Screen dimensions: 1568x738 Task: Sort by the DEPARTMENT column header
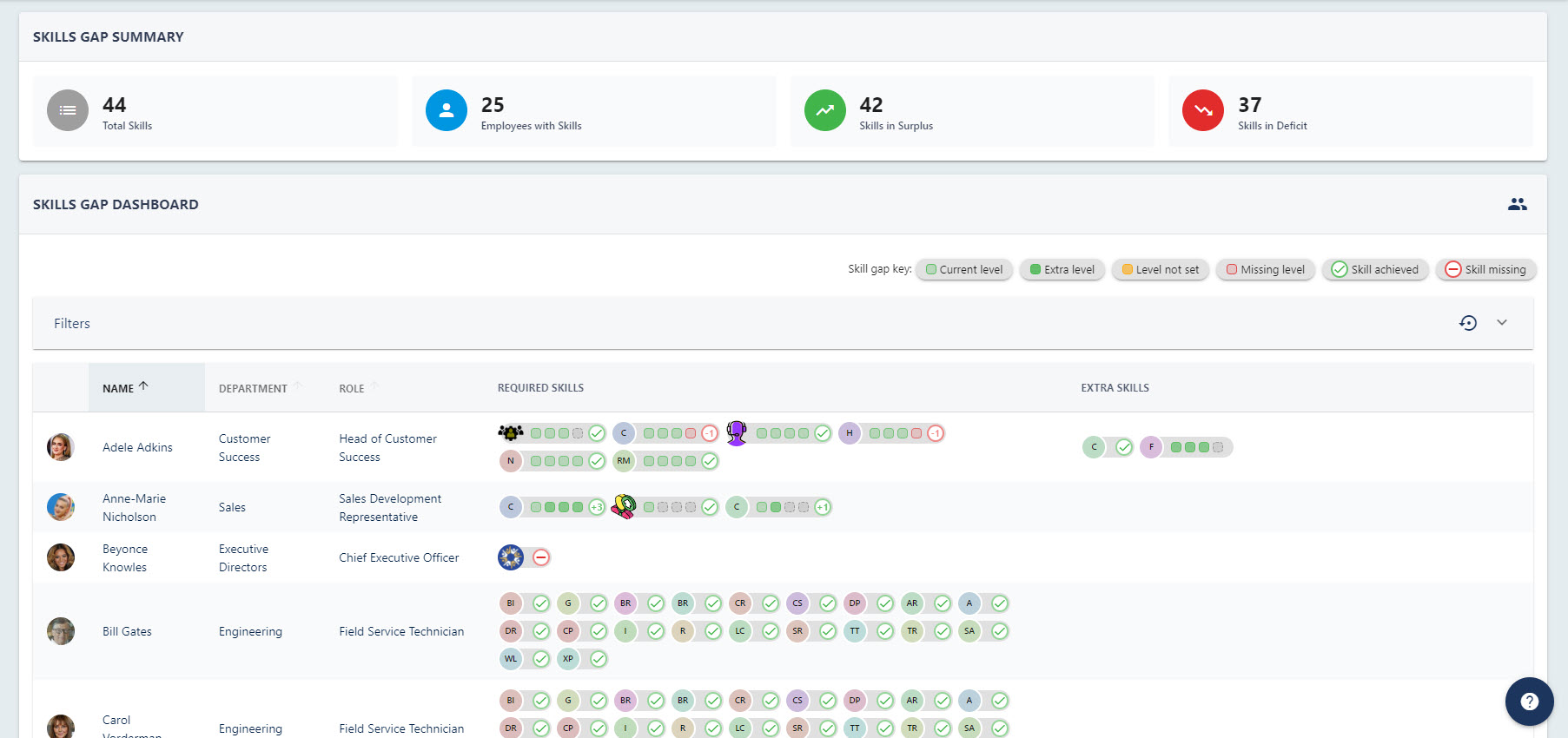(x=253, y=388)
